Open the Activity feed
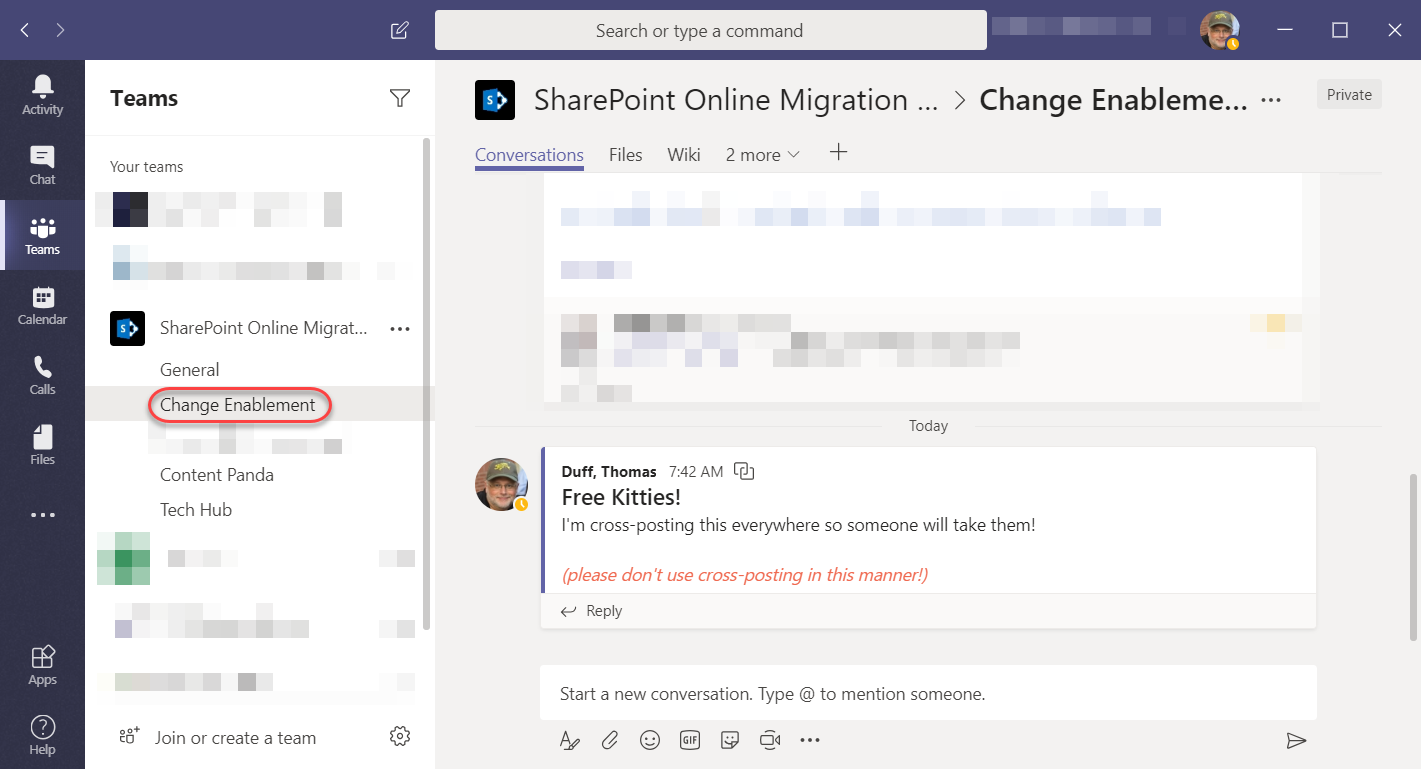Image resolution: width=1421 pixels, height=769 pixels. 42,93
